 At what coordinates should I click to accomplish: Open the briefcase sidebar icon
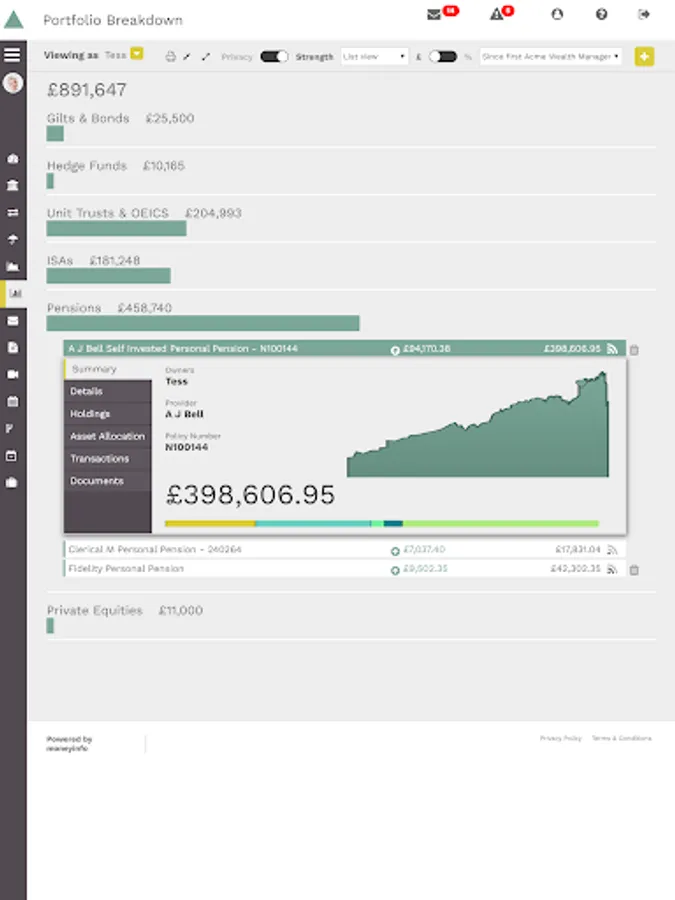click(x=11, y=483)
